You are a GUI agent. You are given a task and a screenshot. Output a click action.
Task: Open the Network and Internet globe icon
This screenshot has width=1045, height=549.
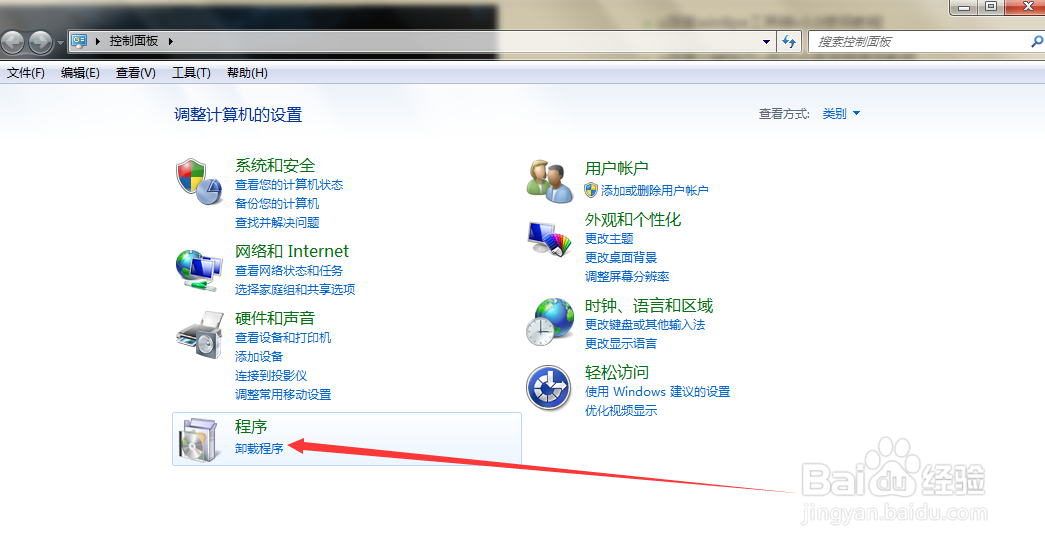(x=199, y=270)
